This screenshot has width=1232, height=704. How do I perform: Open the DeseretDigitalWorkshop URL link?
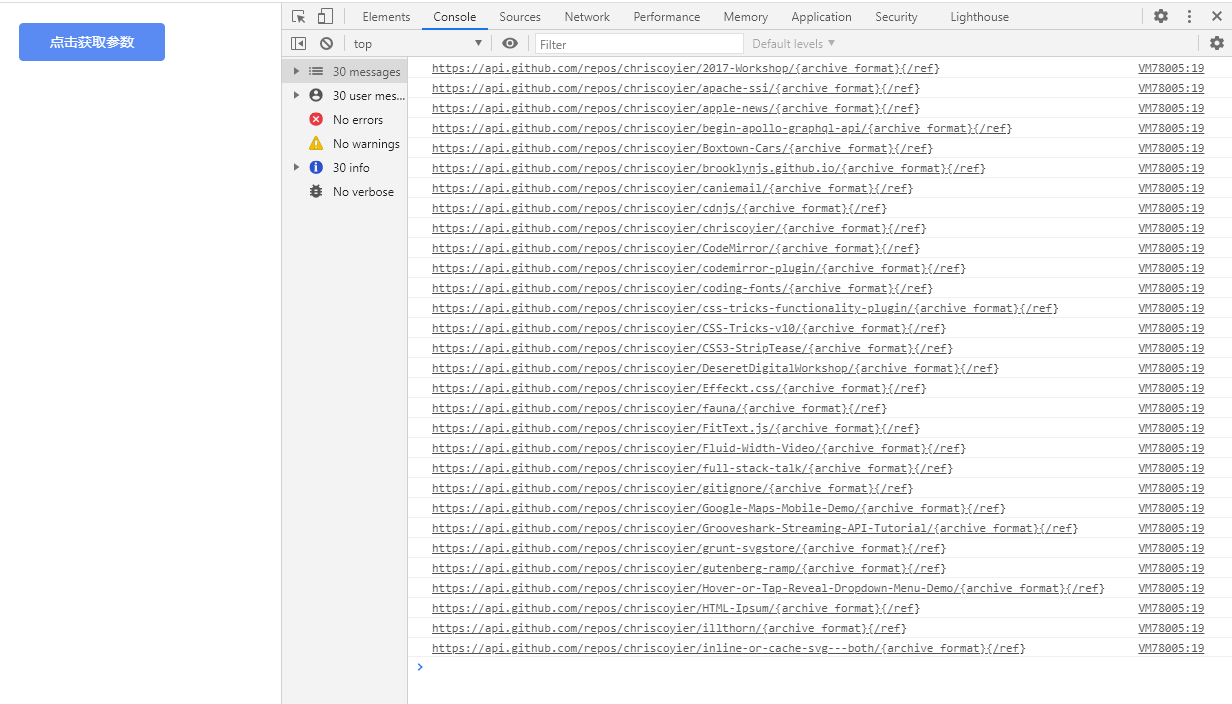(715, 368)
